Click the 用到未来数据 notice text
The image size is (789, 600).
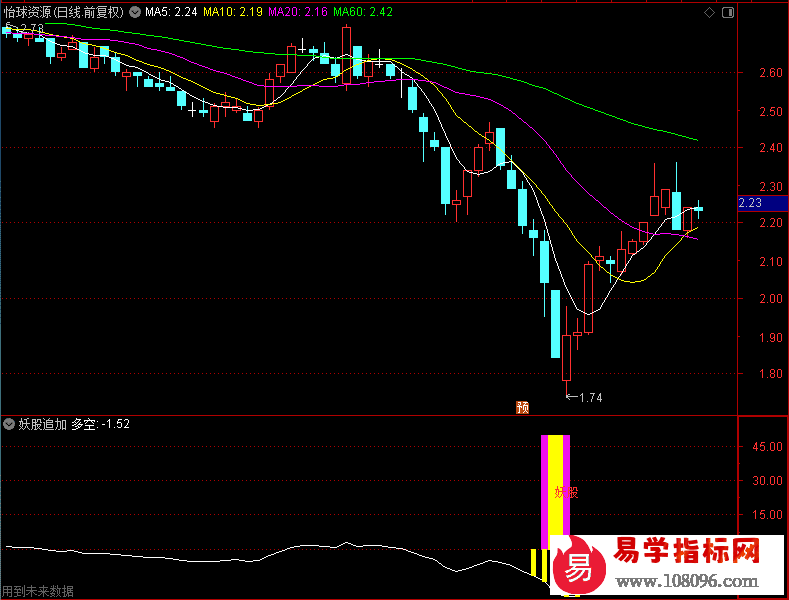pos(38,591)
